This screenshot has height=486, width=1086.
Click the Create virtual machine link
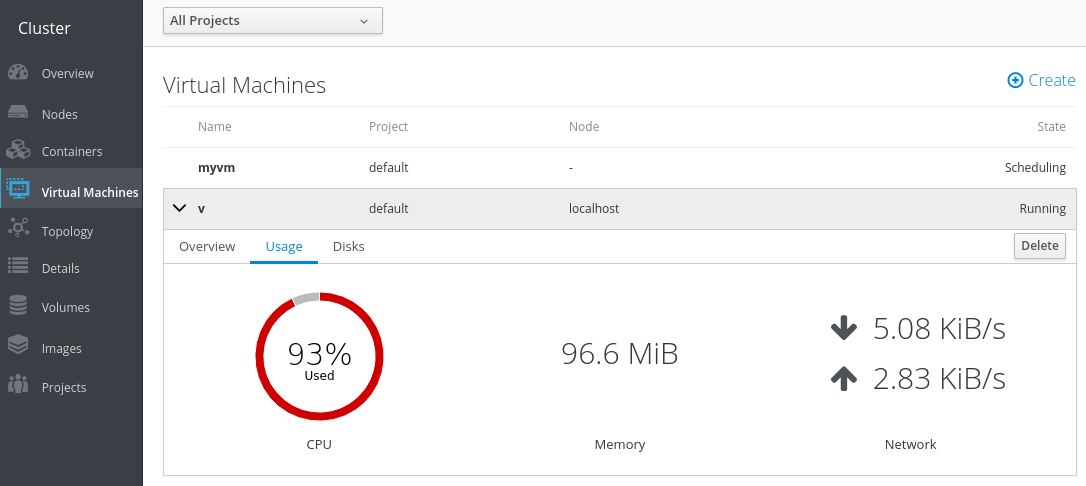tap(1041, 81)
